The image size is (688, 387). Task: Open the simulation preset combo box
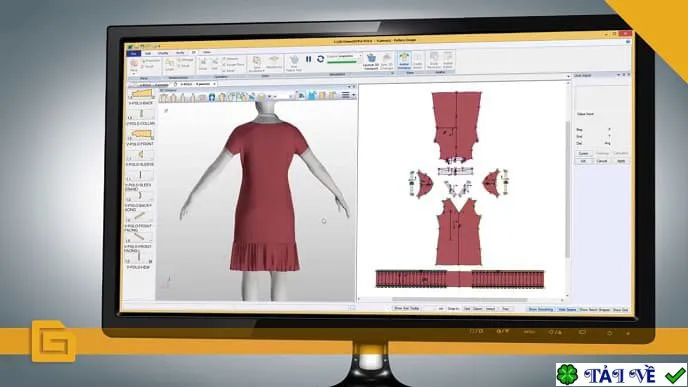pos(344,56)
